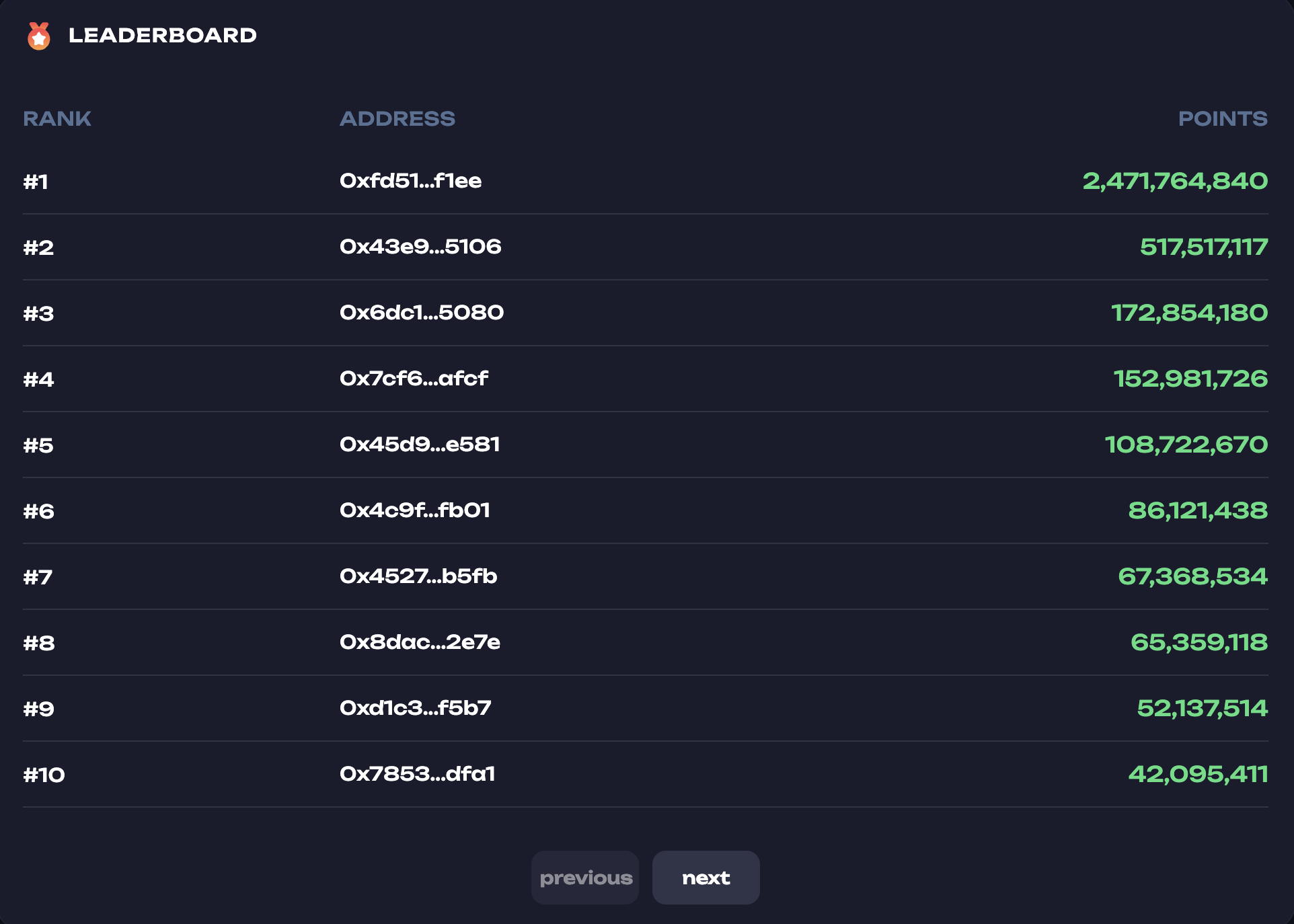
Task: Open address 0x8dac...2e7e
Action: pos(420,642)
